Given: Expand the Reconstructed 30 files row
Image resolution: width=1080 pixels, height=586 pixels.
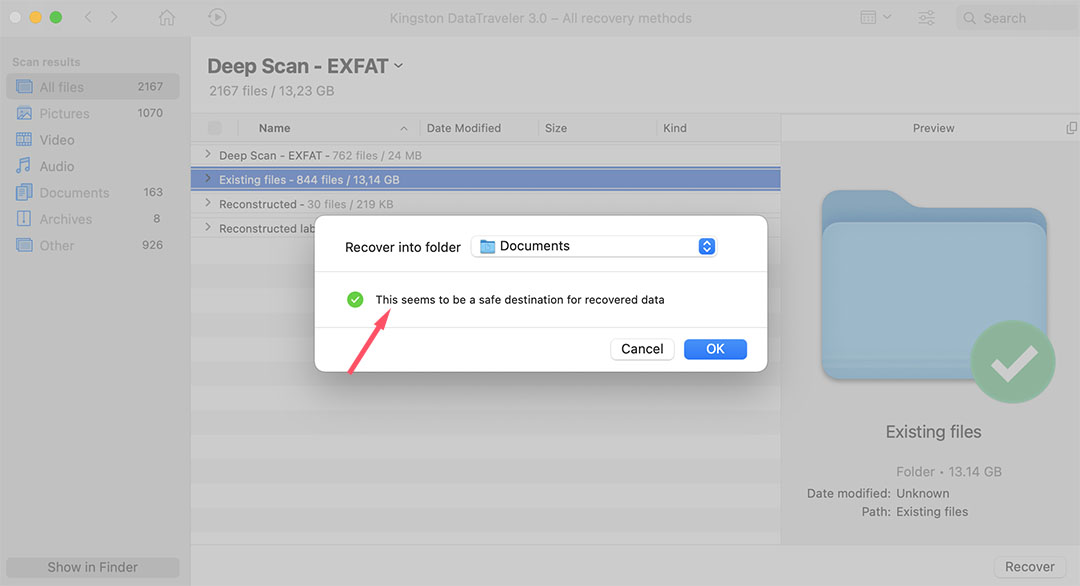Looking at the screenshot, I should 207,204.
